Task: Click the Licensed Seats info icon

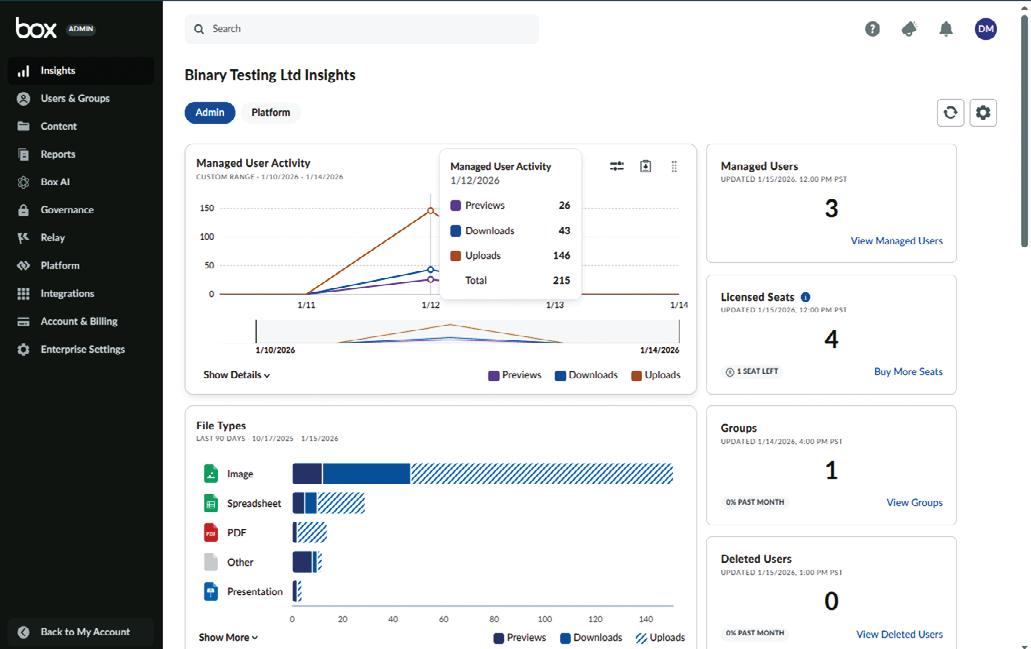Action: (x=805, y=297)
